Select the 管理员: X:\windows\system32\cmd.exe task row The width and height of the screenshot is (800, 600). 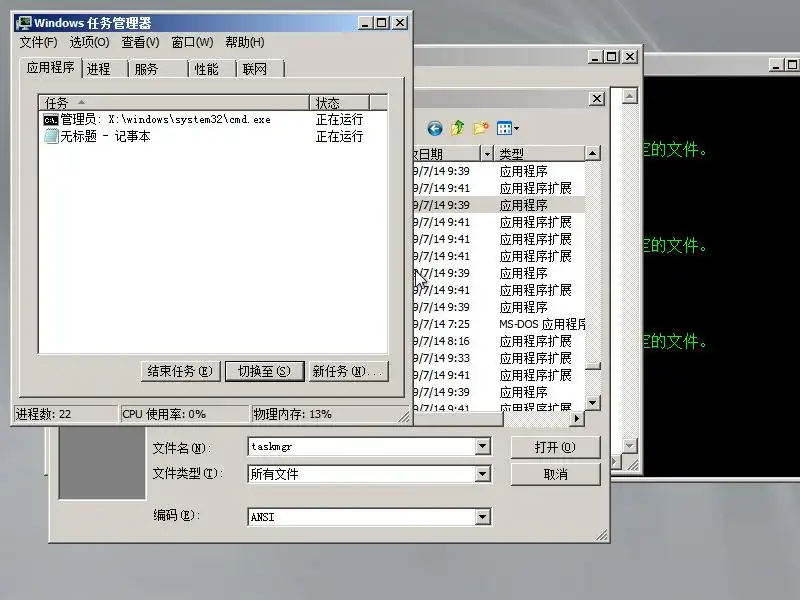pyautogui.click(x=213, y=120)
